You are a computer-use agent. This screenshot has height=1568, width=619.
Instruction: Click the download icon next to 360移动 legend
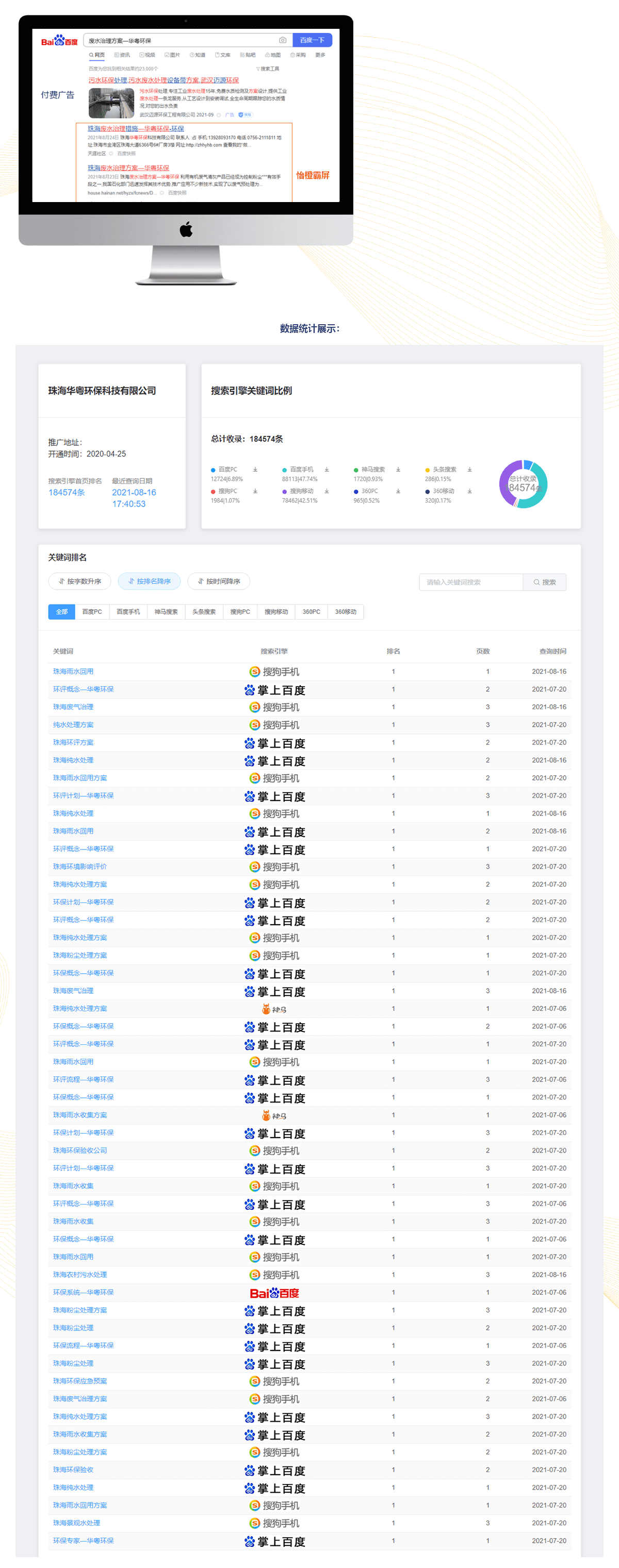470,491
